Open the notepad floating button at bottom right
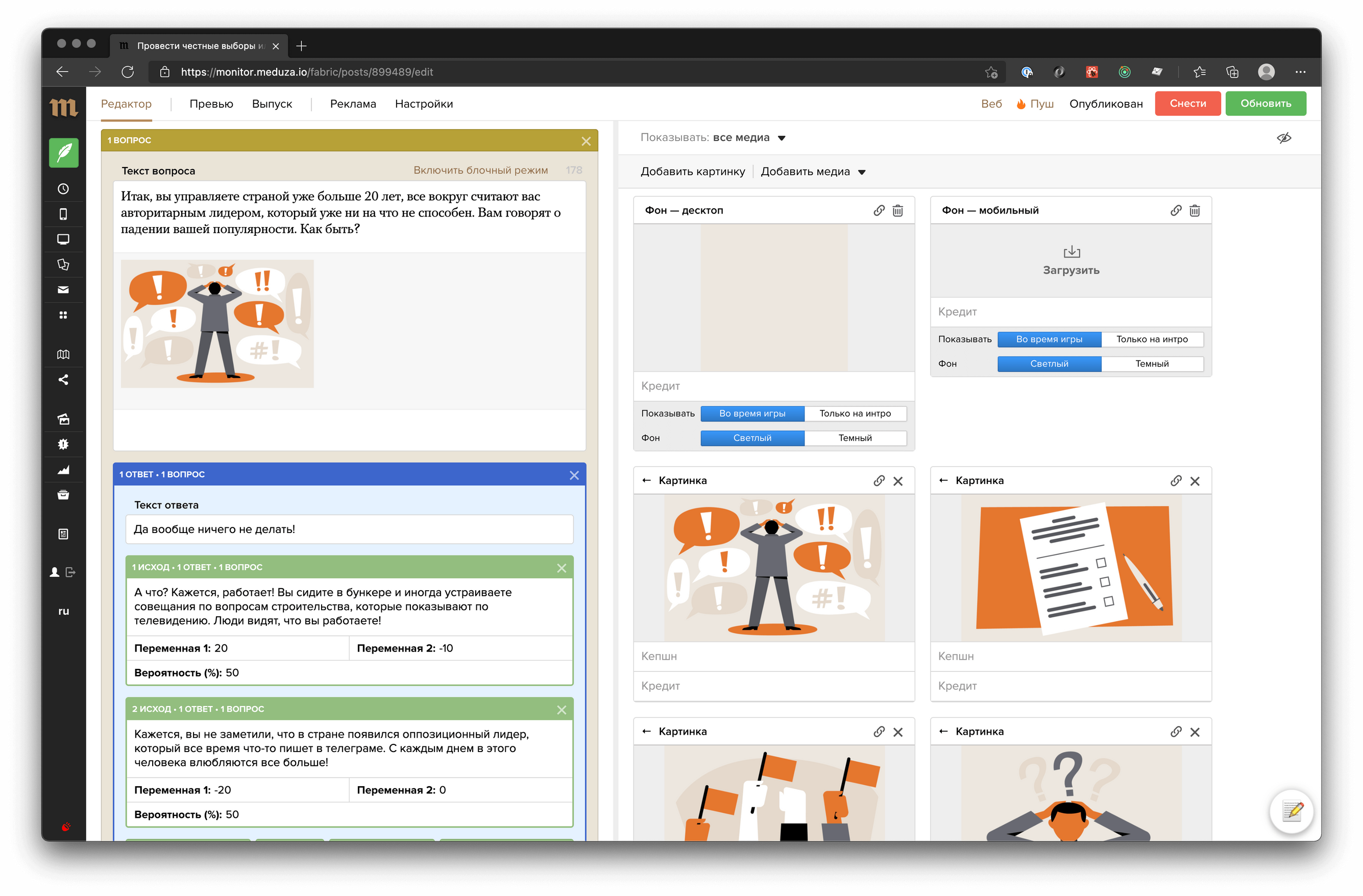This screenshot has width=1363, height=896. 1292,811
